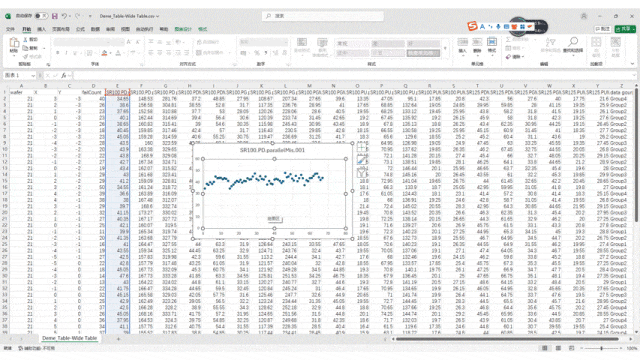Screen dimensions: 640x360
Task: Click the Sort and Filter icon
Action: click(x=550, y=42)
